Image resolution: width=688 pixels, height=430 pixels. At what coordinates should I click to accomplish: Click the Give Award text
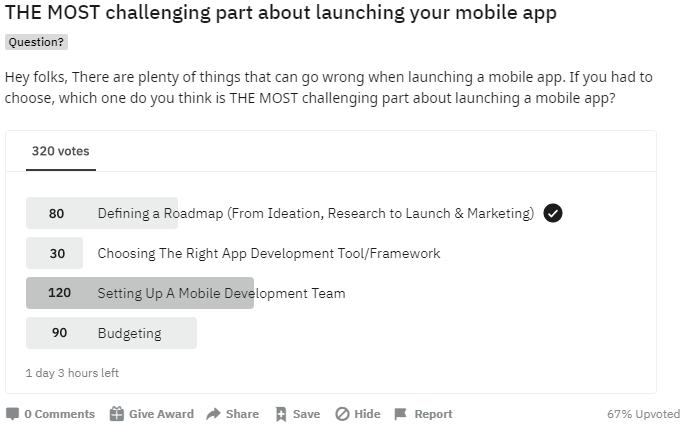(161, 414)
